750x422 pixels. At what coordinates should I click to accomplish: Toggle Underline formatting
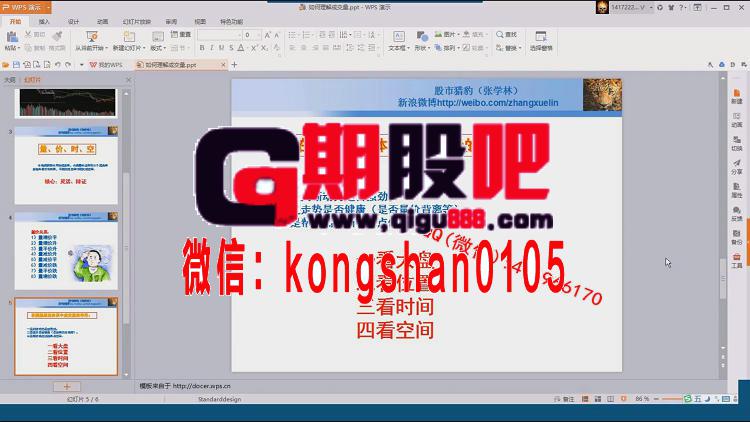(221, 48)
